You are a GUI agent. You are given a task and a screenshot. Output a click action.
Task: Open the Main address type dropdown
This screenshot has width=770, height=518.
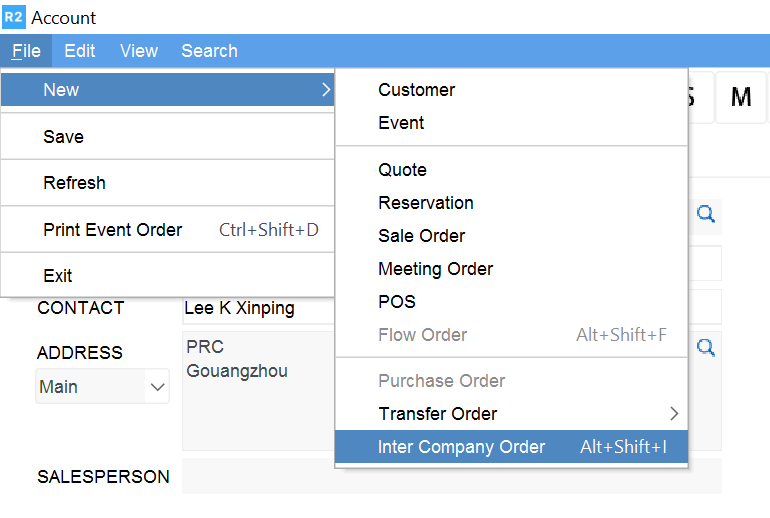point(102,387)
